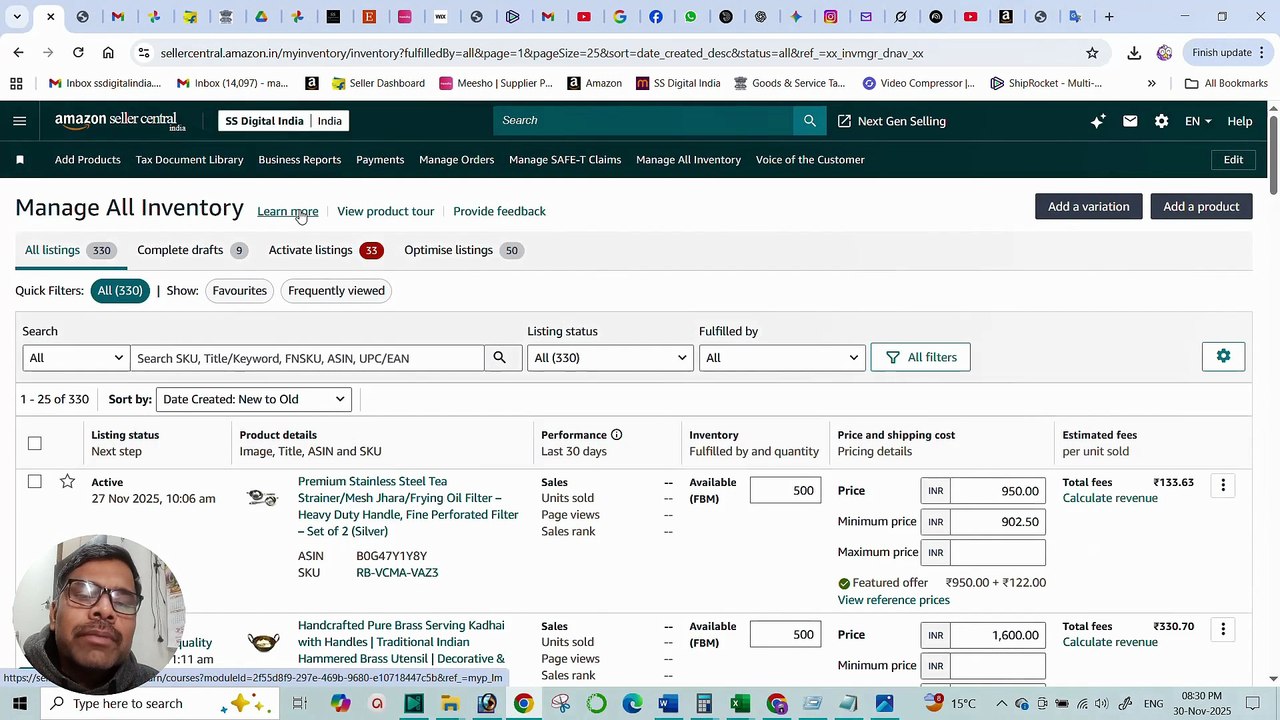This screenshot has height=720, width=1280.
Task: Open actions menu for ₹133.63 fees row
Action: click(1223, 486)
